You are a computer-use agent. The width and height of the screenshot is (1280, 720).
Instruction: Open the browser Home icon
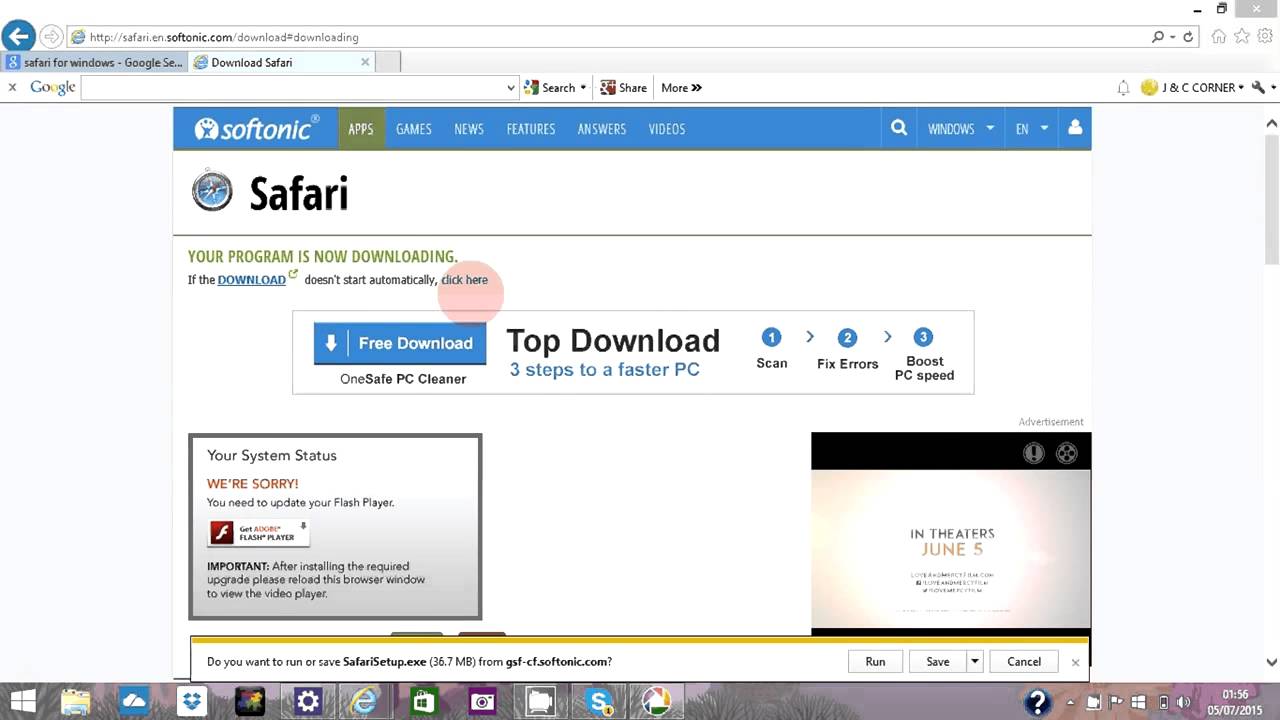click(x=1218, y=36)
